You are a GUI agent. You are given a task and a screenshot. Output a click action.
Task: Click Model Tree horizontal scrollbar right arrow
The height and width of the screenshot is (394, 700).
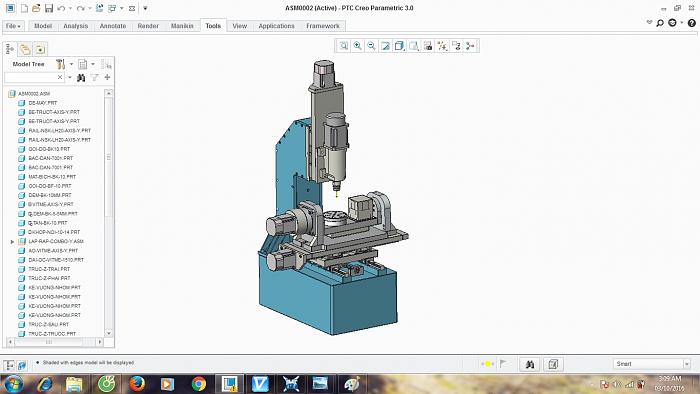pyautogui.click(x=100, y=342)
